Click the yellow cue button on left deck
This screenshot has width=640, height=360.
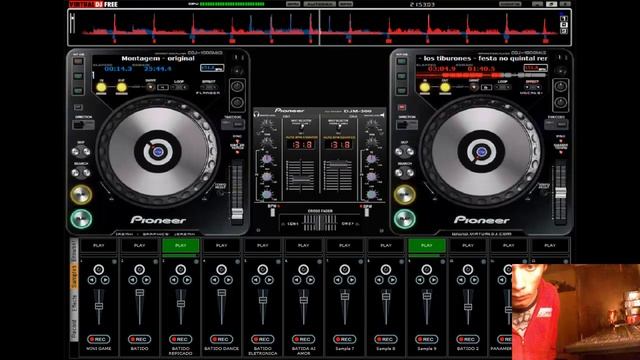81,195
